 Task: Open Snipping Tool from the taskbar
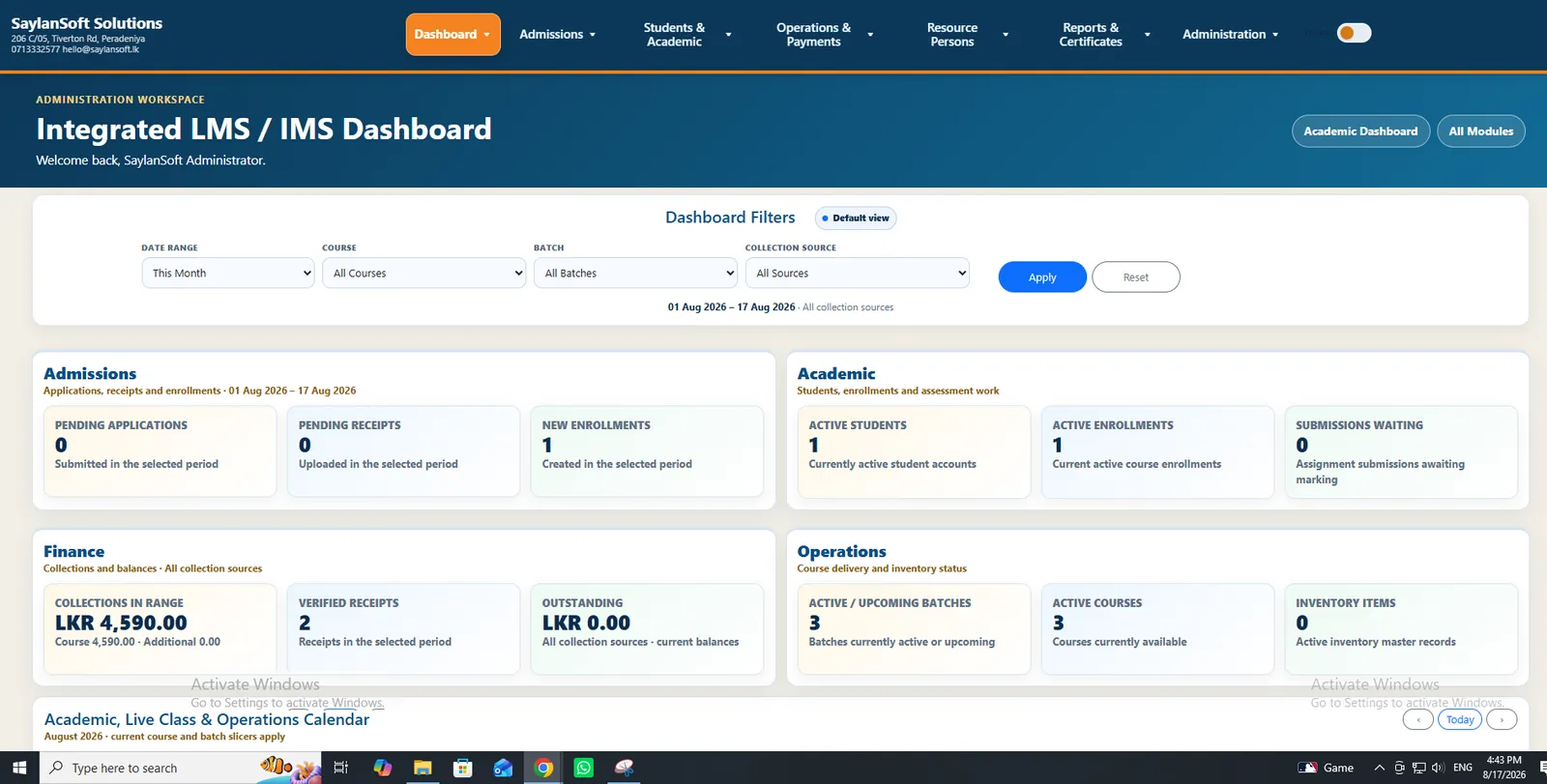(625, 768)
